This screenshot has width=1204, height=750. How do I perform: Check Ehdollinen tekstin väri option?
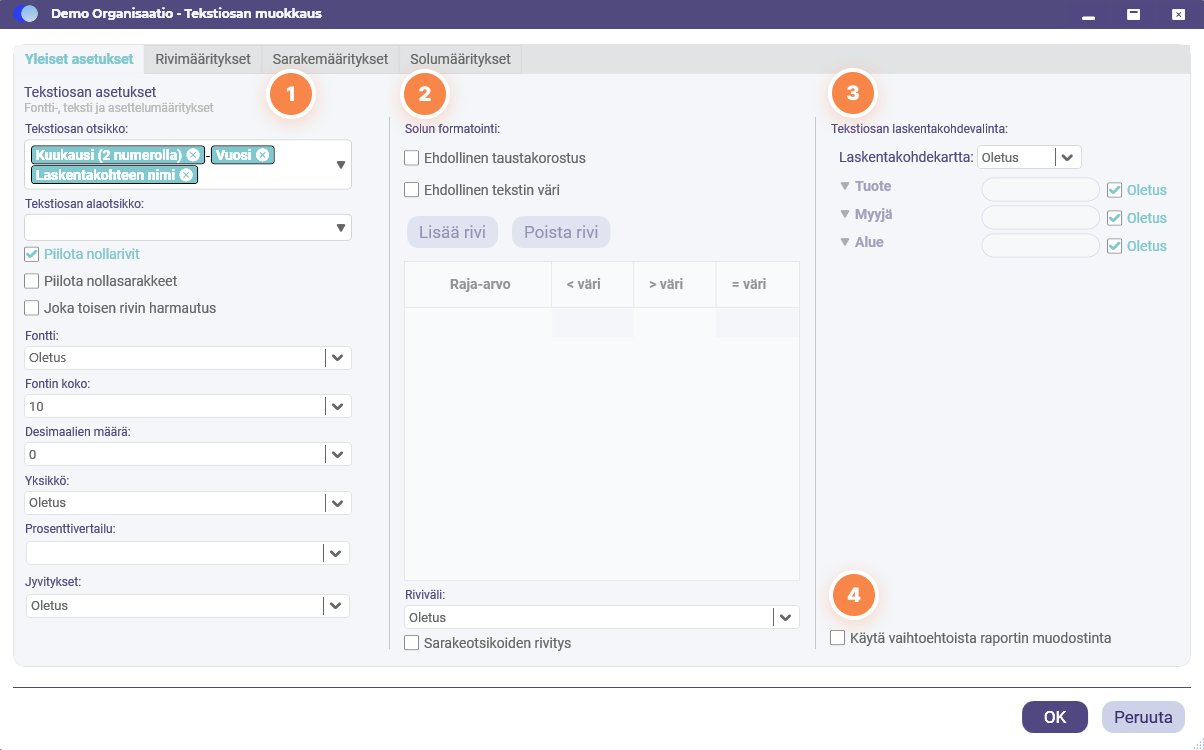[x=412, y=189]
